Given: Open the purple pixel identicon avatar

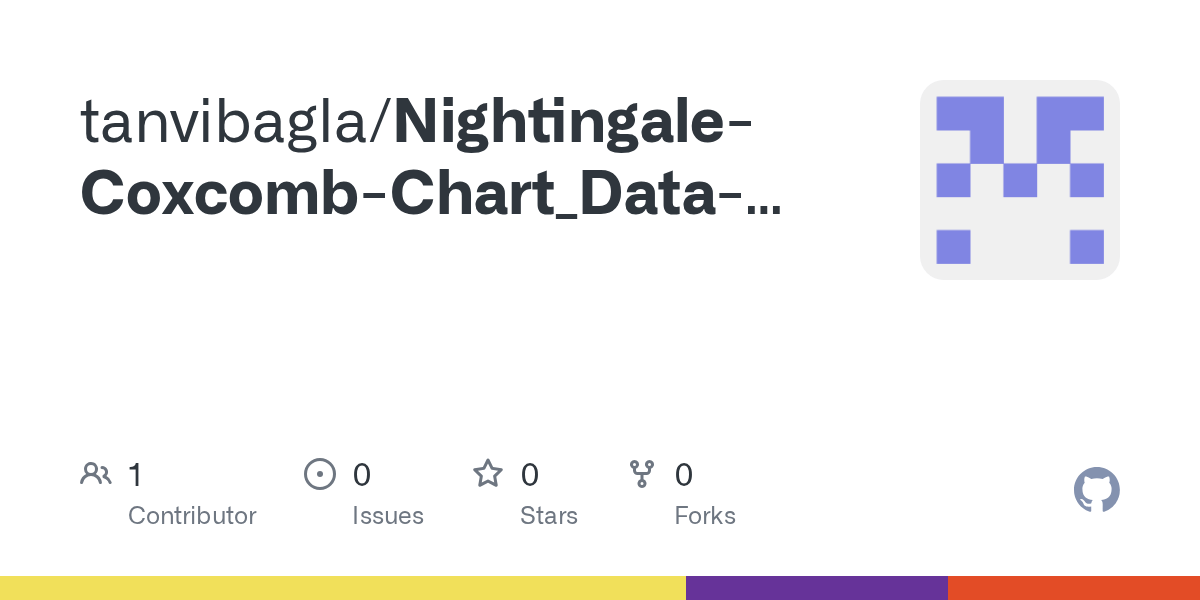Looking at the screenshot, I should pyautogui.click(x=1020, y=180).
